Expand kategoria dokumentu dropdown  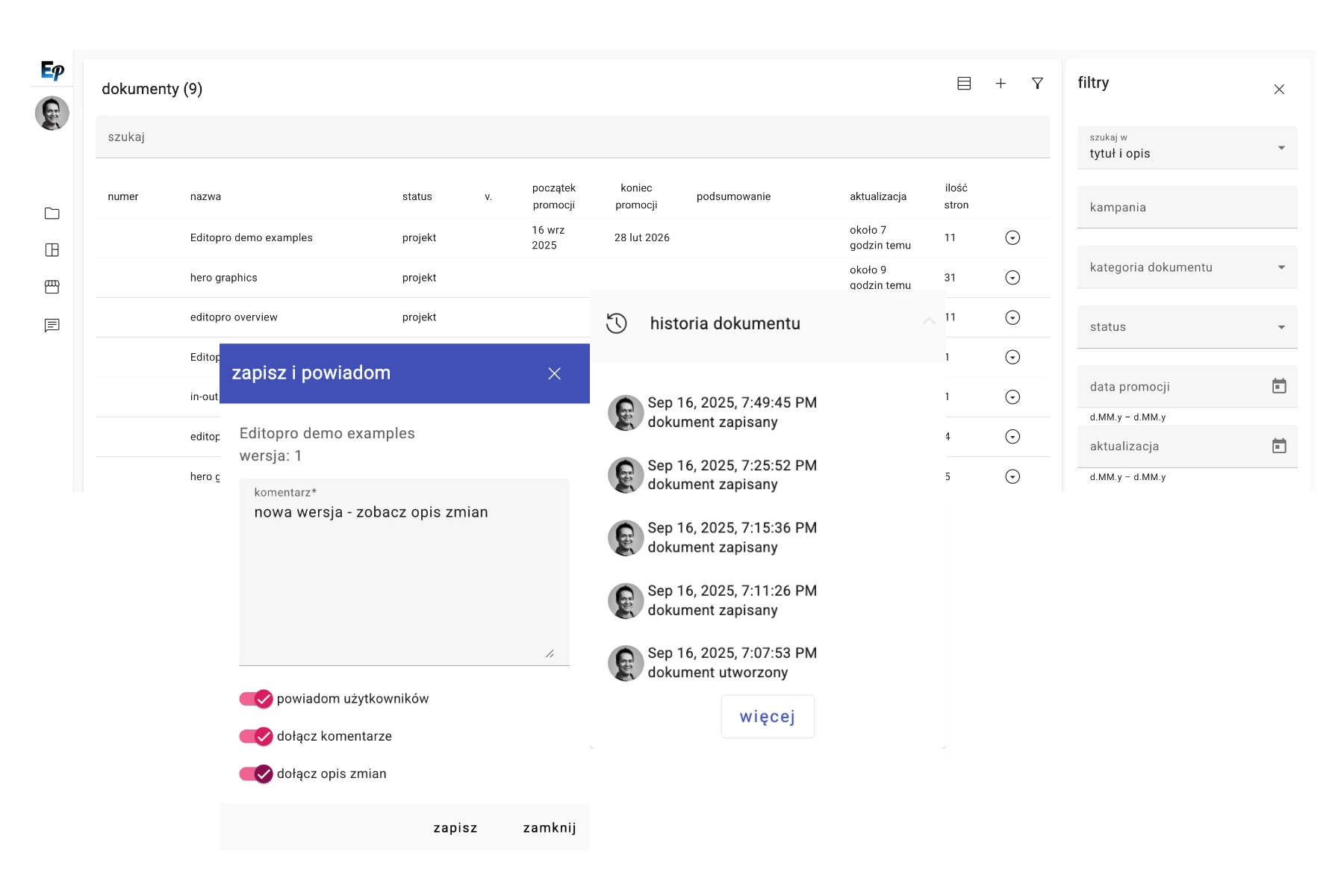point(1187,267)
